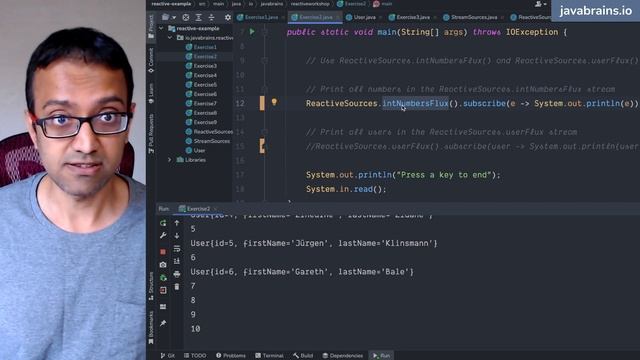The height and width of the screenshot is (360, 640).
Task: Open the Project side tool window
Action: 151,27
